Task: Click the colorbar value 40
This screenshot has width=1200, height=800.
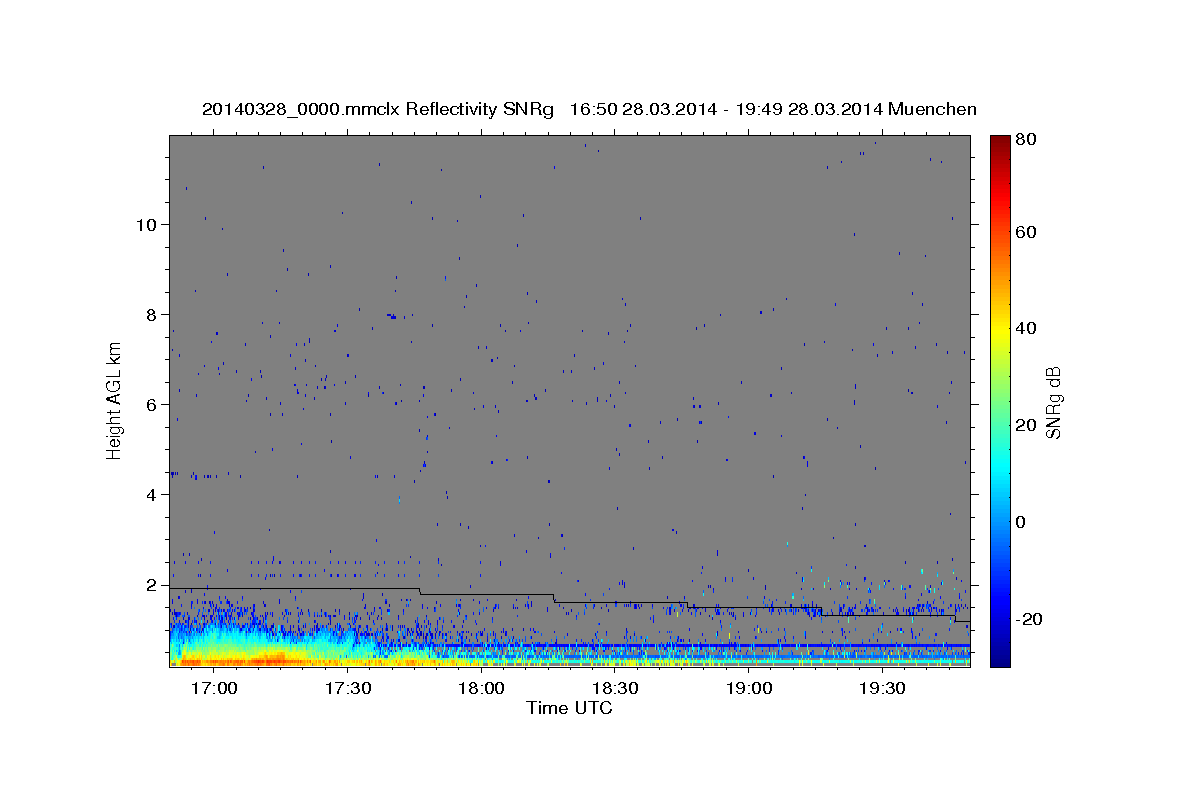Action: click(1026, 328)
